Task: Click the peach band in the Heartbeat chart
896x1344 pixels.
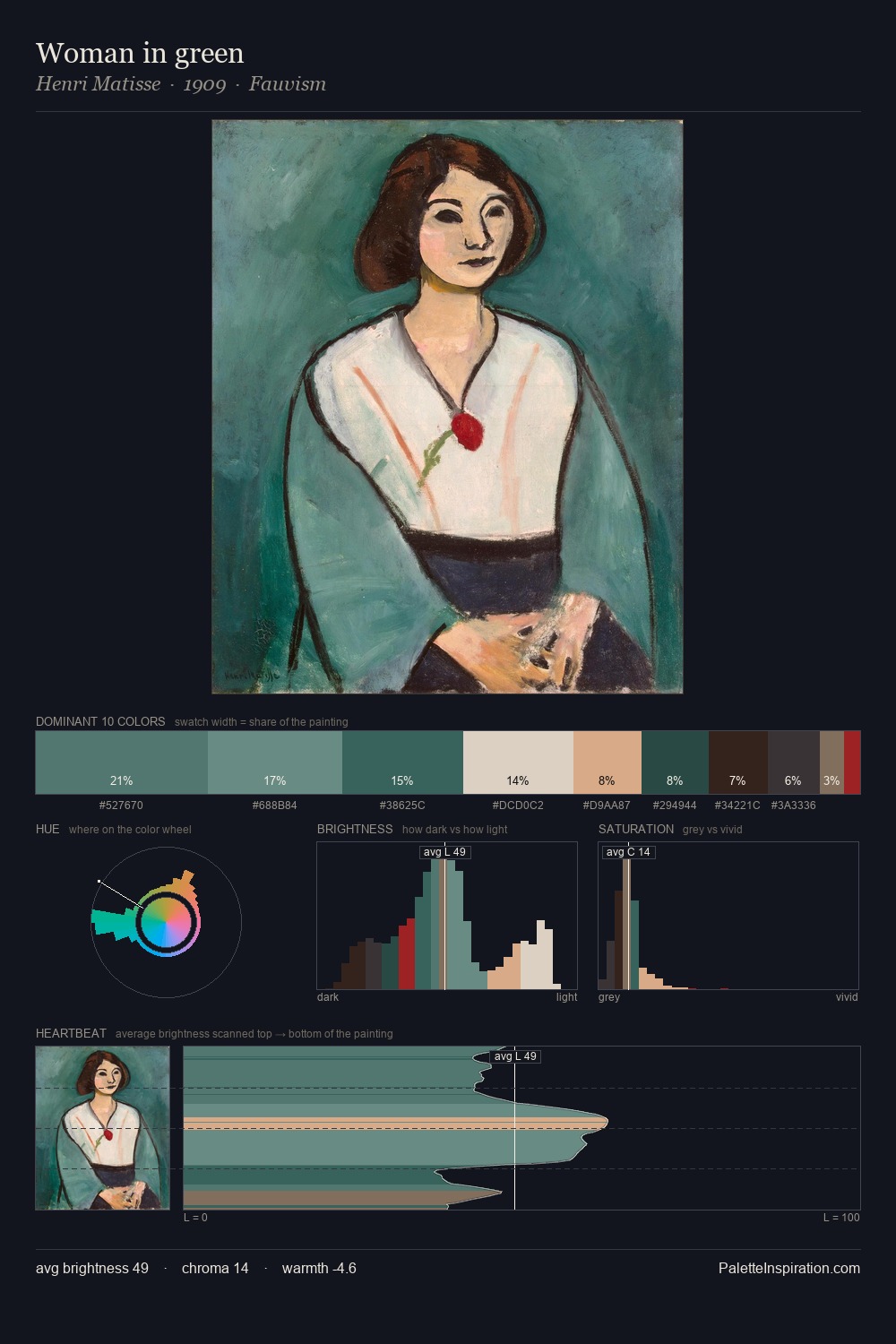Action: tap(394, 1123)
